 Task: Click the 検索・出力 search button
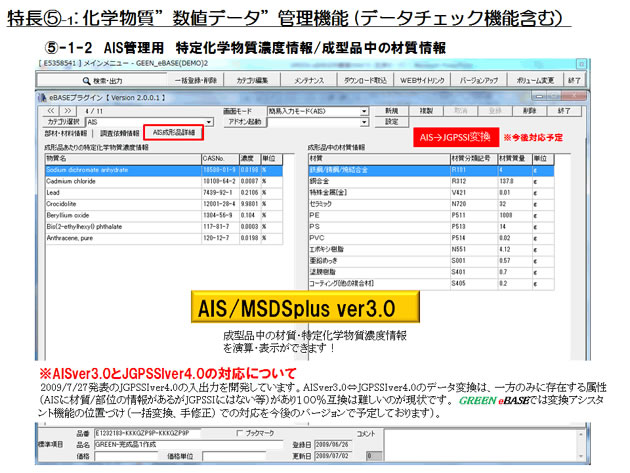(102, 80)
